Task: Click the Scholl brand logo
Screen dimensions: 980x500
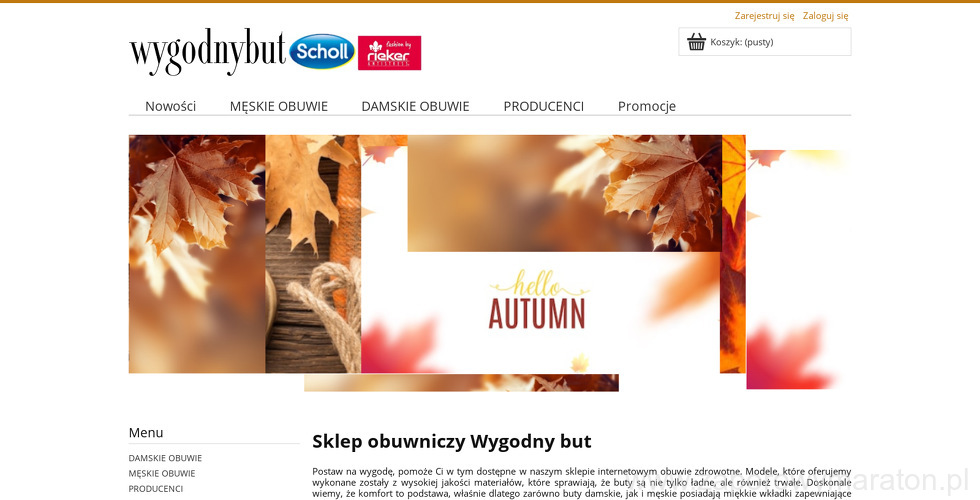Action: click(x=322, y=51)
